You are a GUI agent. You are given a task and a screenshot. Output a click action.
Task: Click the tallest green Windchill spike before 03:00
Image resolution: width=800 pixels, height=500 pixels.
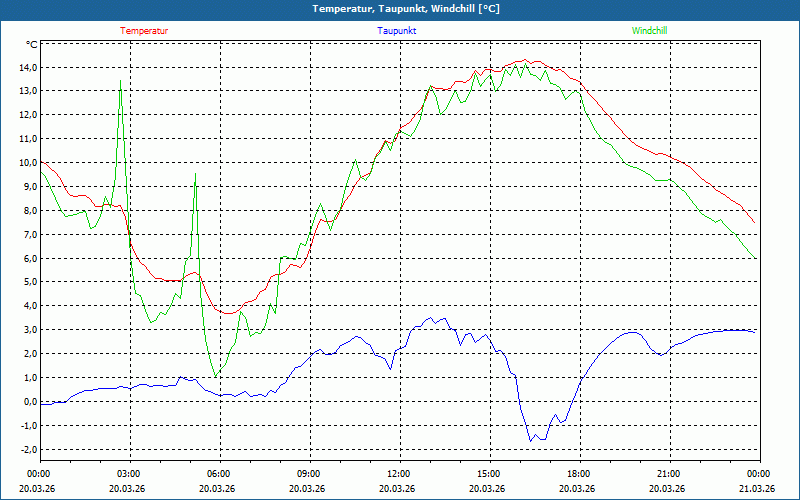pos(121,81)
